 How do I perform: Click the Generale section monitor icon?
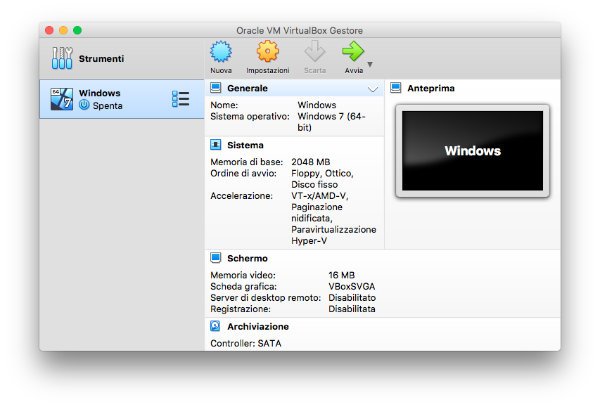pyautogui.click(x=215, y=88)
